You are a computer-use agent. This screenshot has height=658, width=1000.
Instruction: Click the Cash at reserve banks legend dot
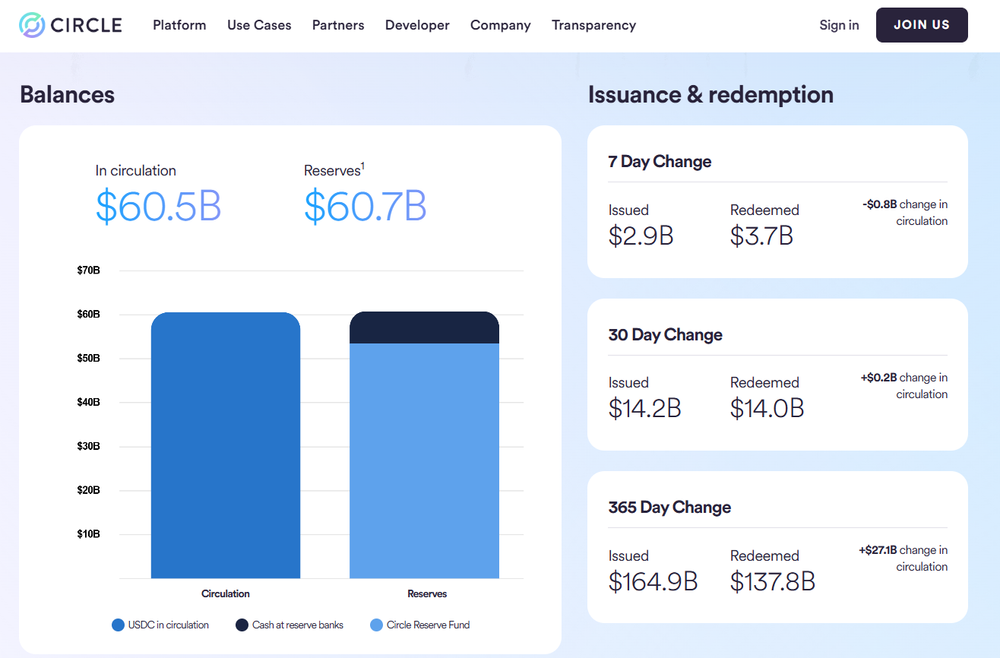pos(242,625)
